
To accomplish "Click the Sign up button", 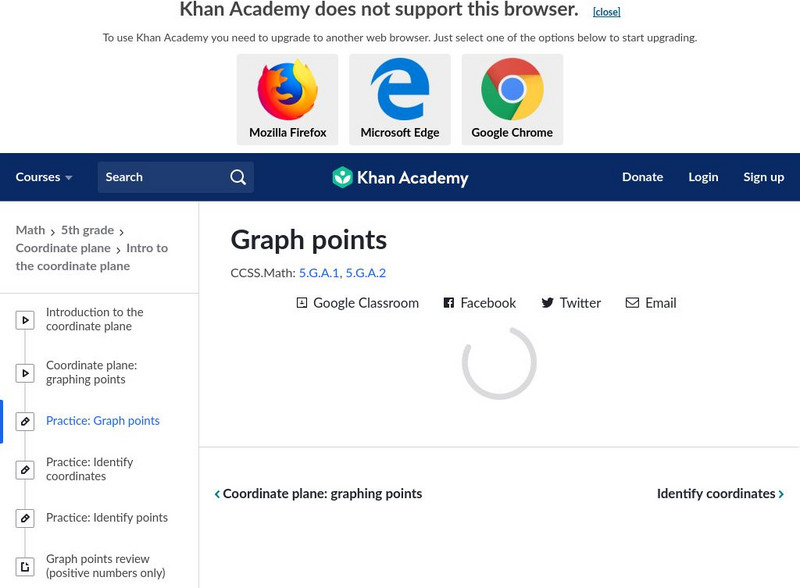I will [763, 177].
